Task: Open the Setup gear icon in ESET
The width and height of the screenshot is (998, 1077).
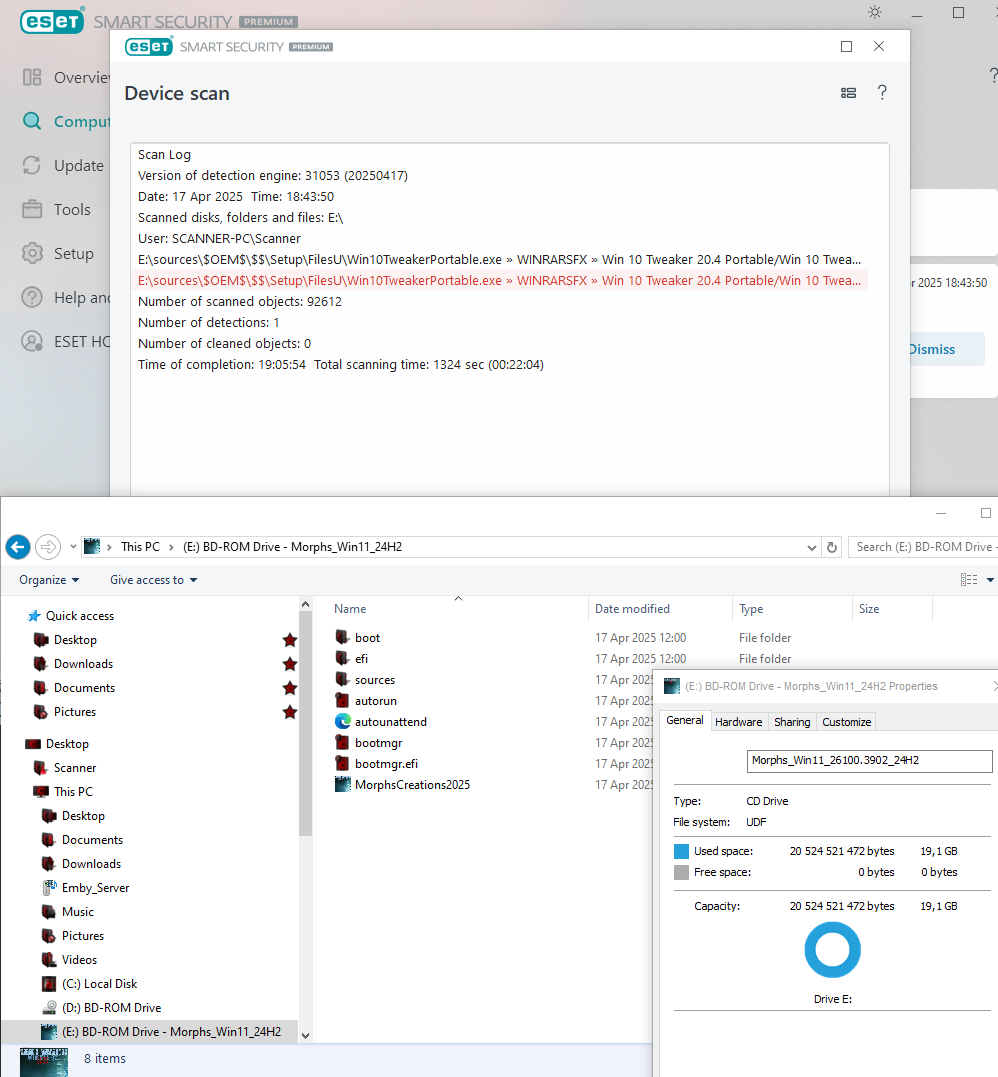Action: click(32, 253)
